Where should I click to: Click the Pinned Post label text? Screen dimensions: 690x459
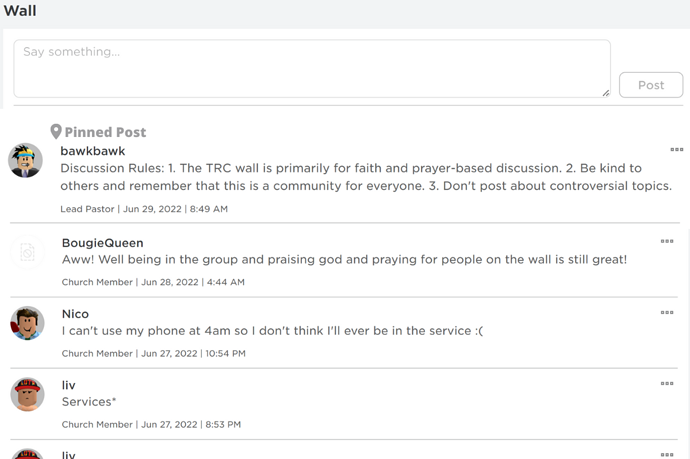(x=105, y=132)
